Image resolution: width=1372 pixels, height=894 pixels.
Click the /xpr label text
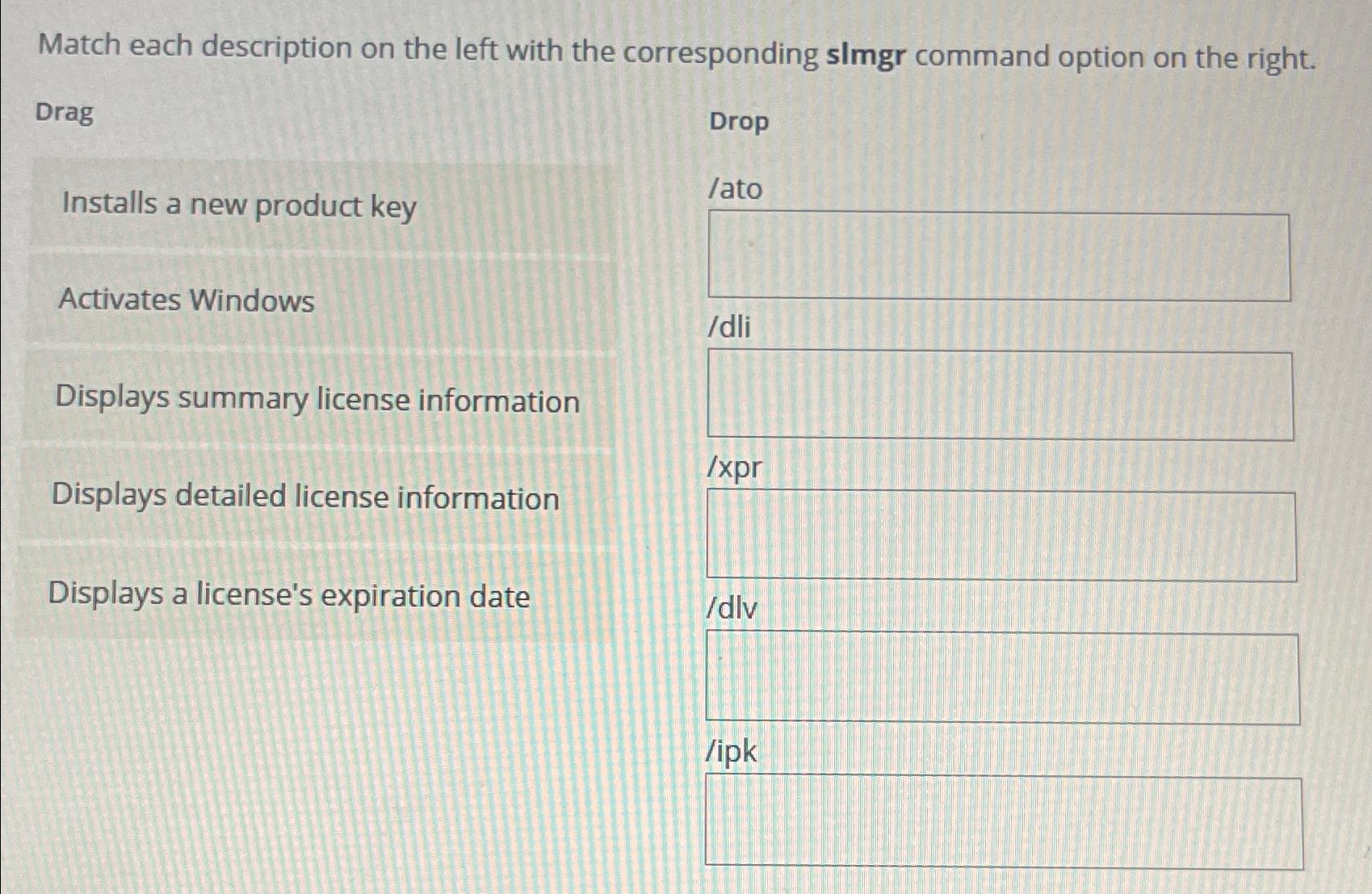(732, 469)
